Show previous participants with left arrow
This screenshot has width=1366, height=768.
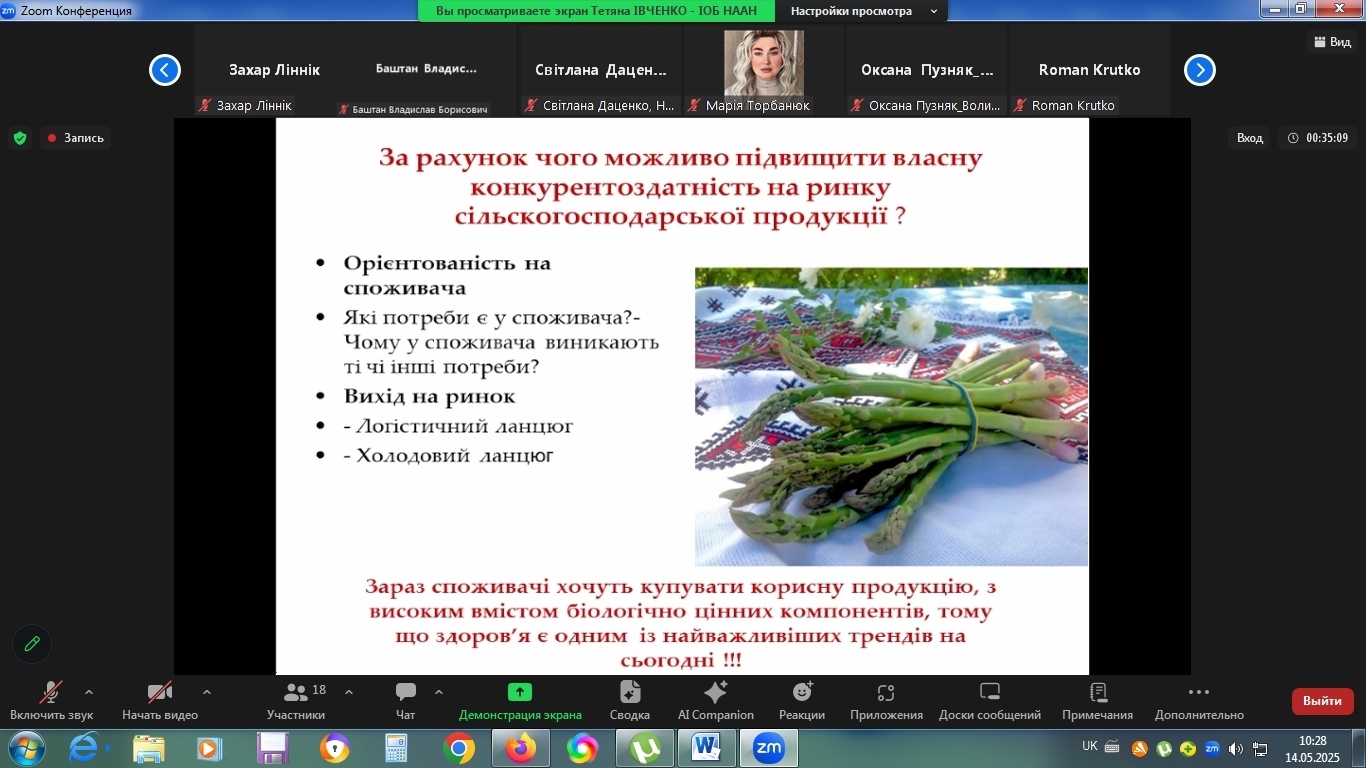click(x=165, y=70)
